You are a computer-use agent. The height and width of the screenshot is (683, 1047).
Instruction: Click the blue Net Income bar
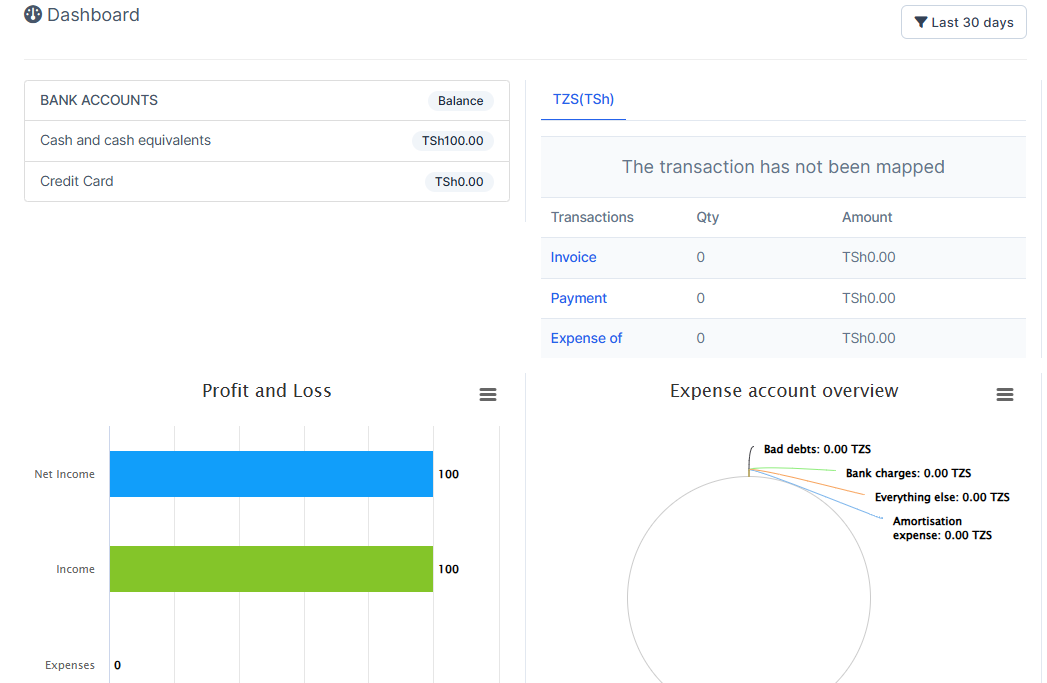(271, 474)
